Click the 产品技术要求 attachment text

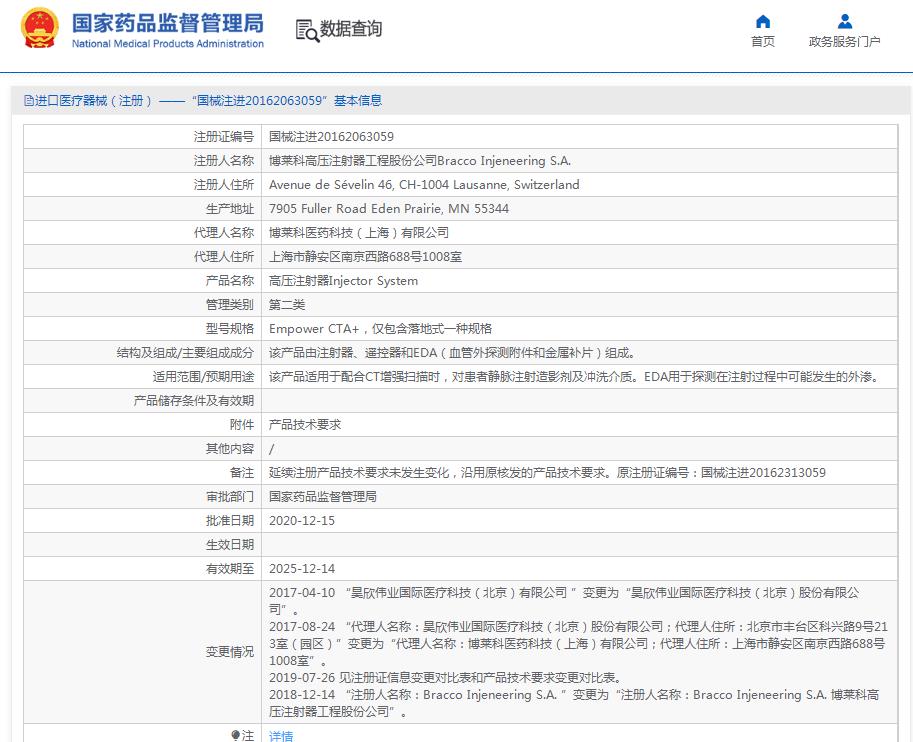pyautogui.click(x=305, y=425)
